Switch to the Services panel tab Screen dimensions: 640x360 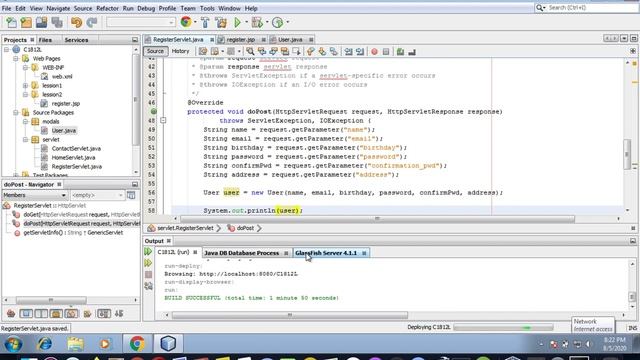coord(76,40)
